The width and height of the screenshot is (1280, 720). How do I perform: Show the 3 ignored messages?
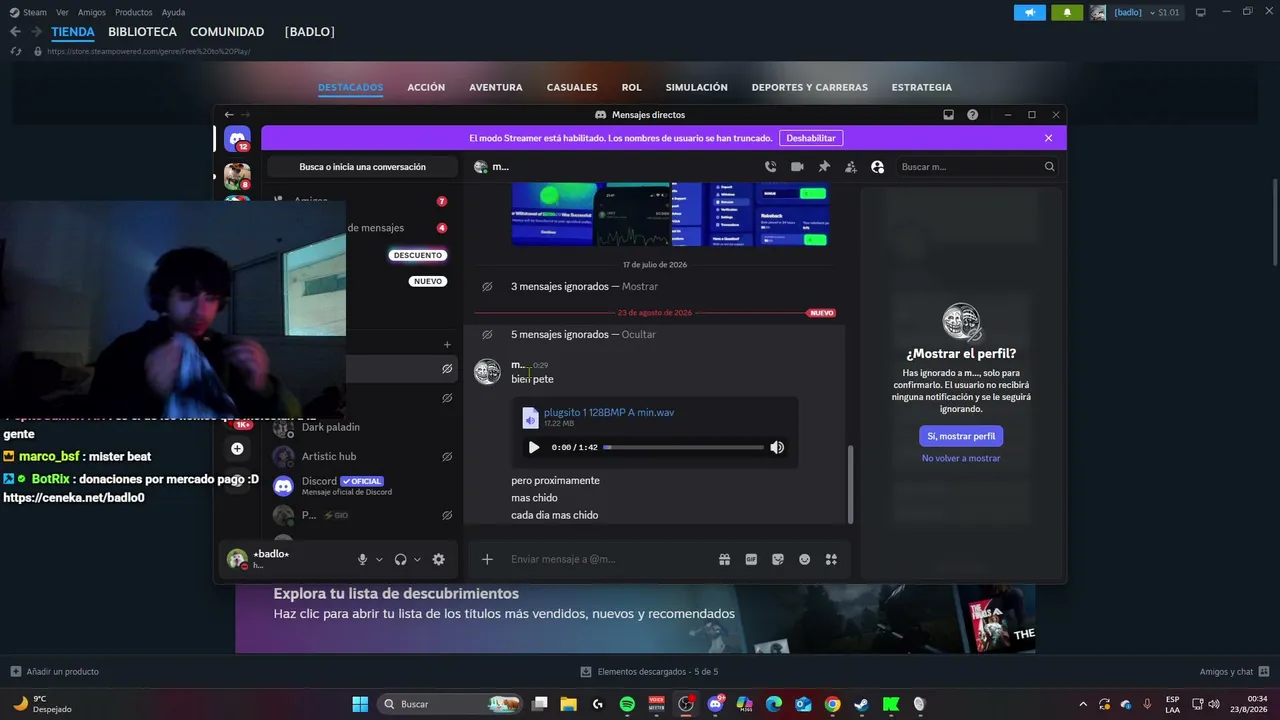(640, 286)
